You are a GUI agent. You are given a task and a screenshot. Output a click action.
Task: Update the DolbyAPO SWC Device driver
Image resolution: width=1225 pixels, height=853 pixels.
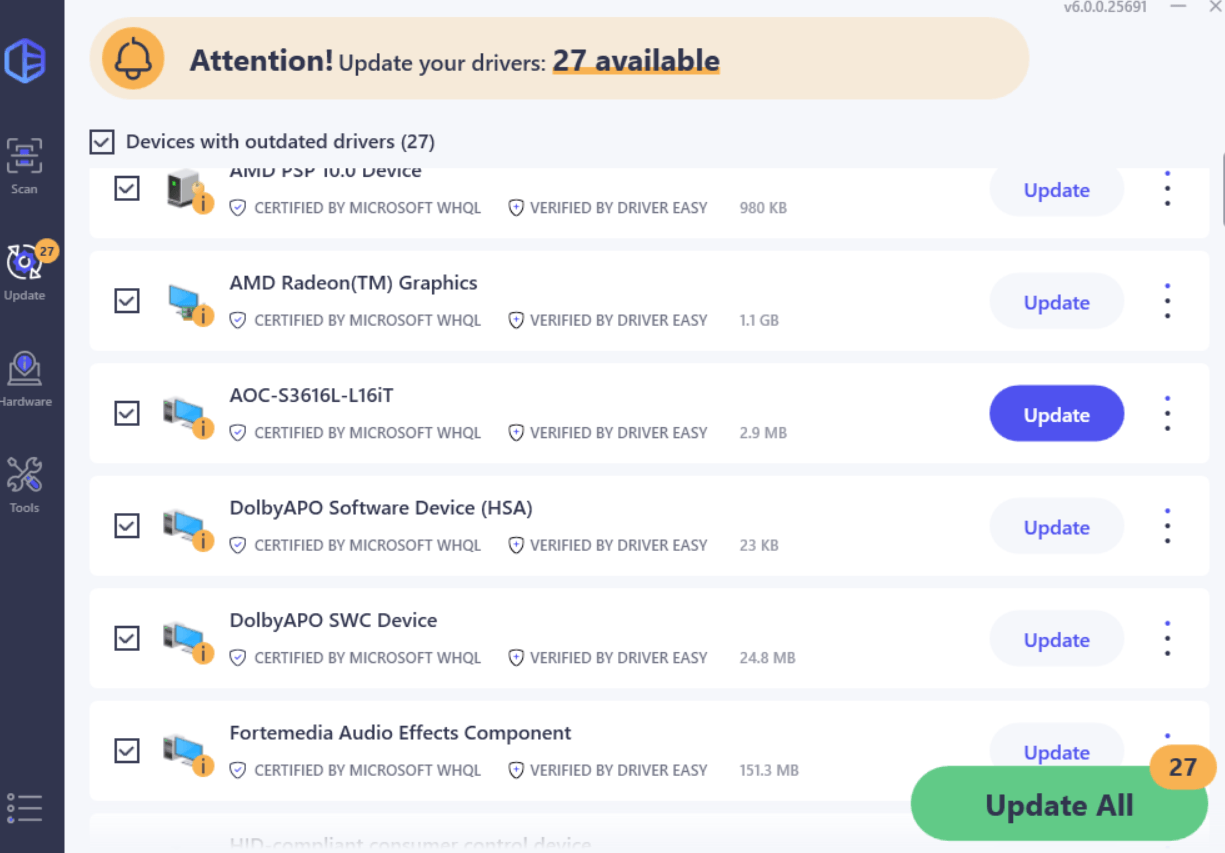[1056, 640]
